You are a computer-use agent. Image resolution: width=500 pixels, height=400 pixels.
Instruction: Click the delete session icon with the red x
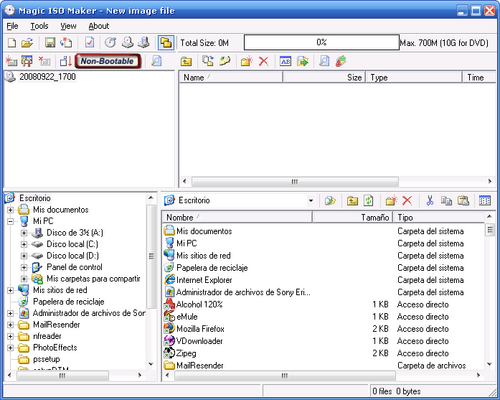pyautogui.click(x=44, y=61)
